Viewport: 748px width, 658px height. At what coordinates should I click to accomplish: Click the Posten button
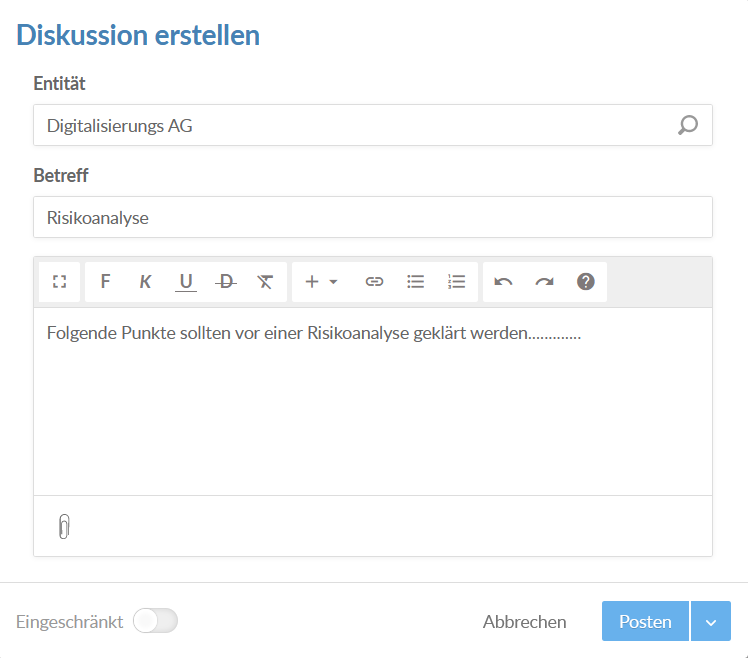[645, 621]
